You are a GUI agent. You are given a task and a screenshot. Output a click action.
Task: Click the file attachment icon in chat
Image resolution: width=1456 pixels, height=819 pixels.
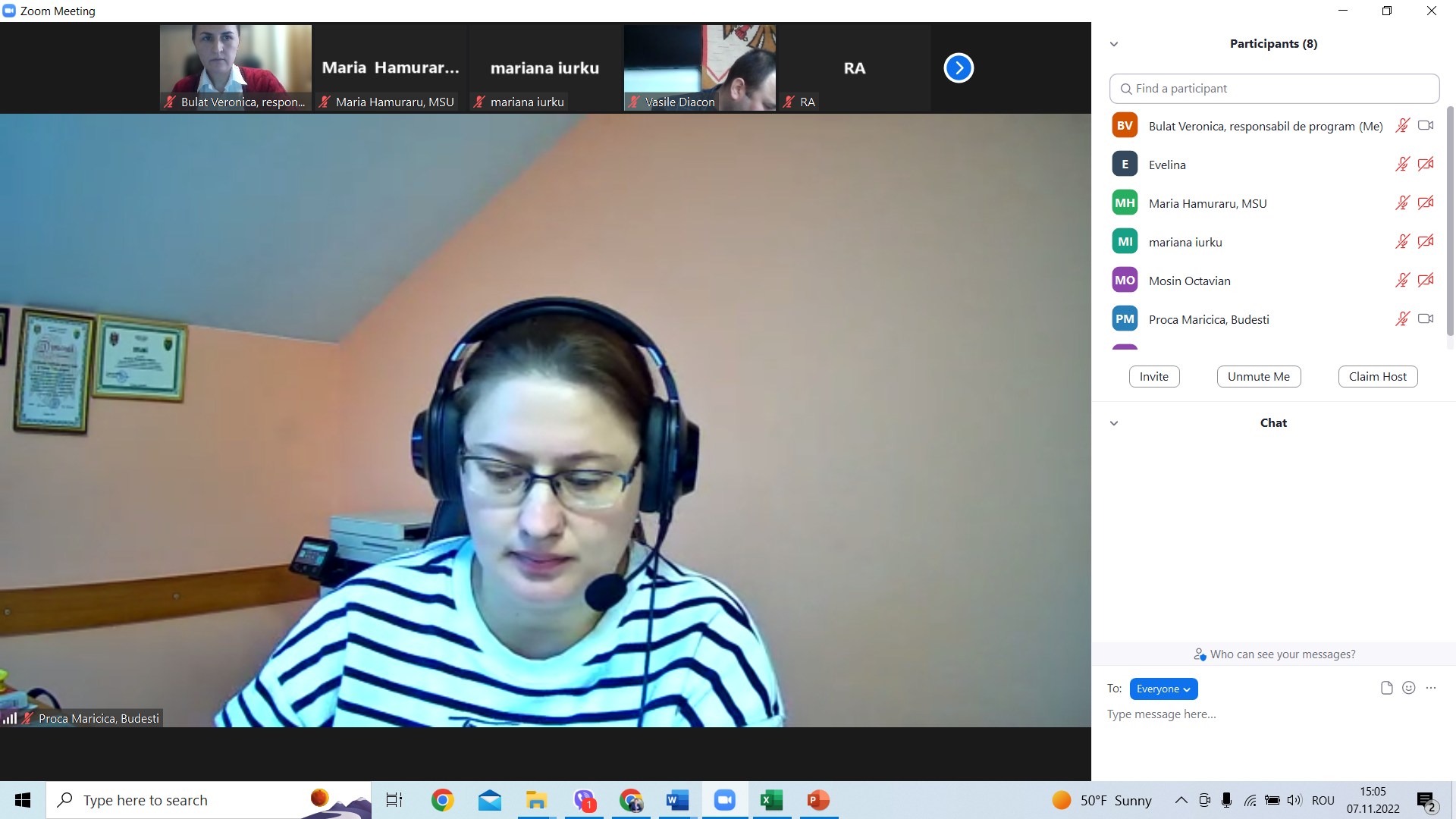coord(1386,688)
